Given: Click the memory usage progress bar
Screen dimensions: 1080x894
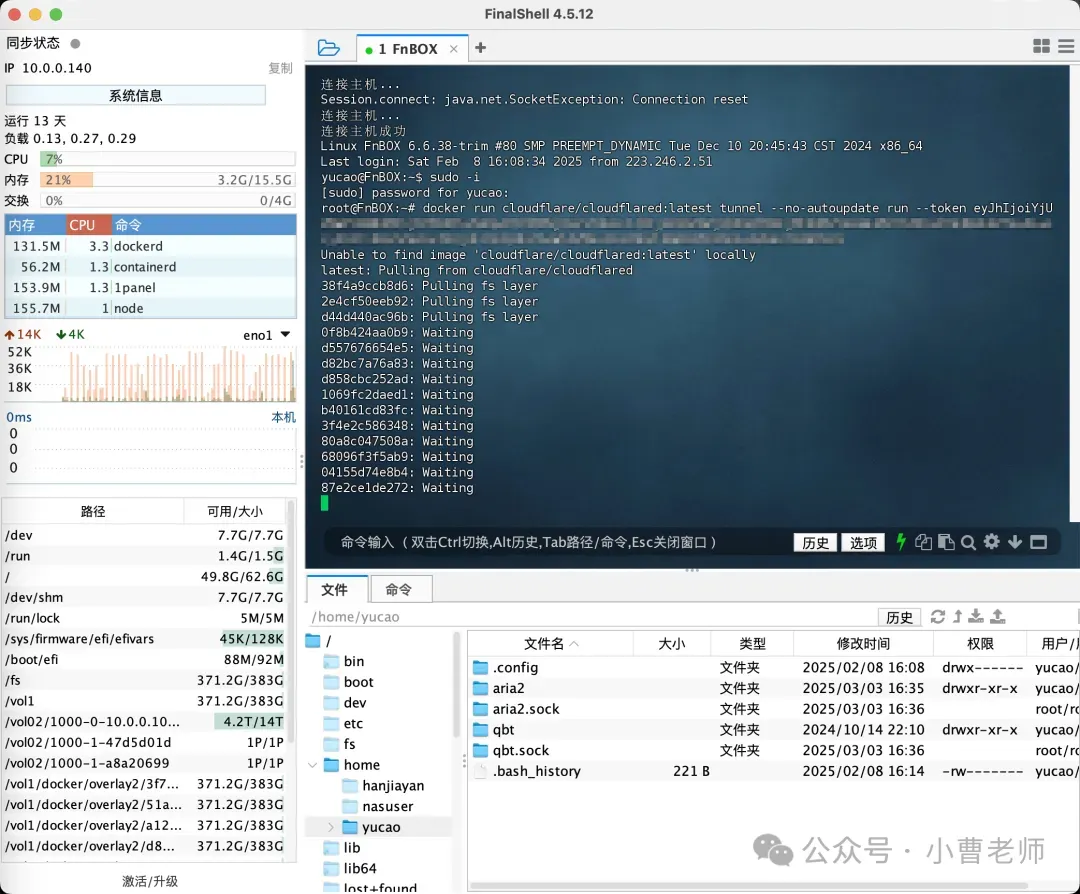Looking at the screenshot, I should point(167,180).
